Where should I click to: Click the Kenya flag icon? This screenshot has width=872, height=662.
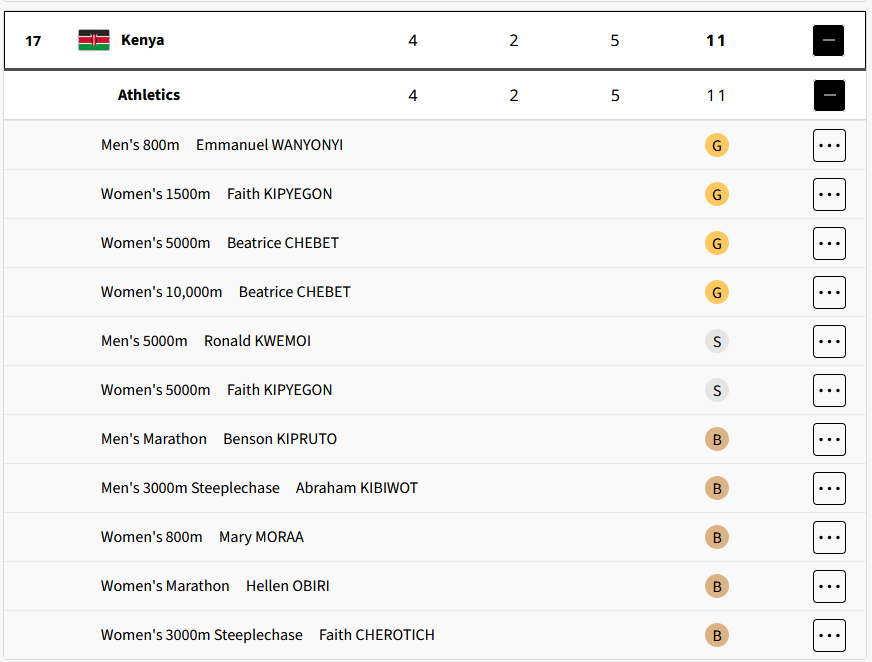coord(94,41)
